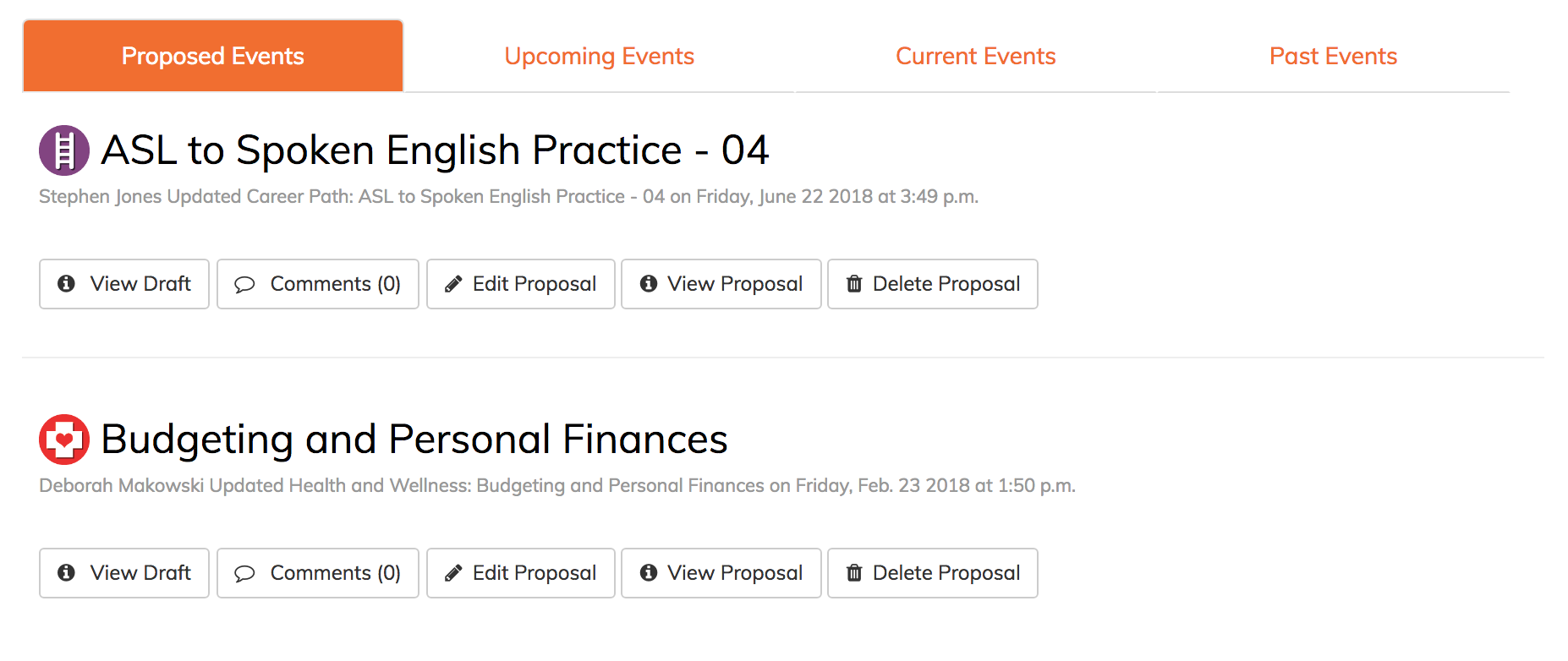This screenshot has height=661, width=1568.
Task: View Proposal for ASL to Spoken English Practice
Action: 721,284
